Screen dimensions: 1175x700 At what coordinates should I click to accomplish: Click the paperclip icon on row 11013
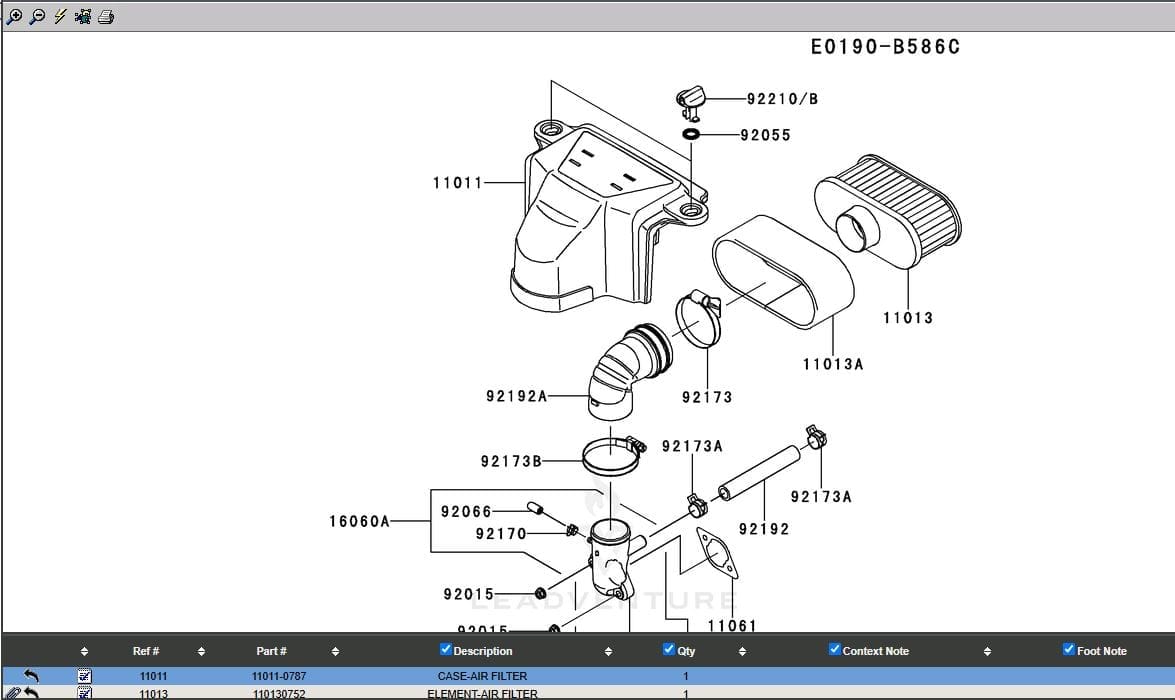[12, 693]
